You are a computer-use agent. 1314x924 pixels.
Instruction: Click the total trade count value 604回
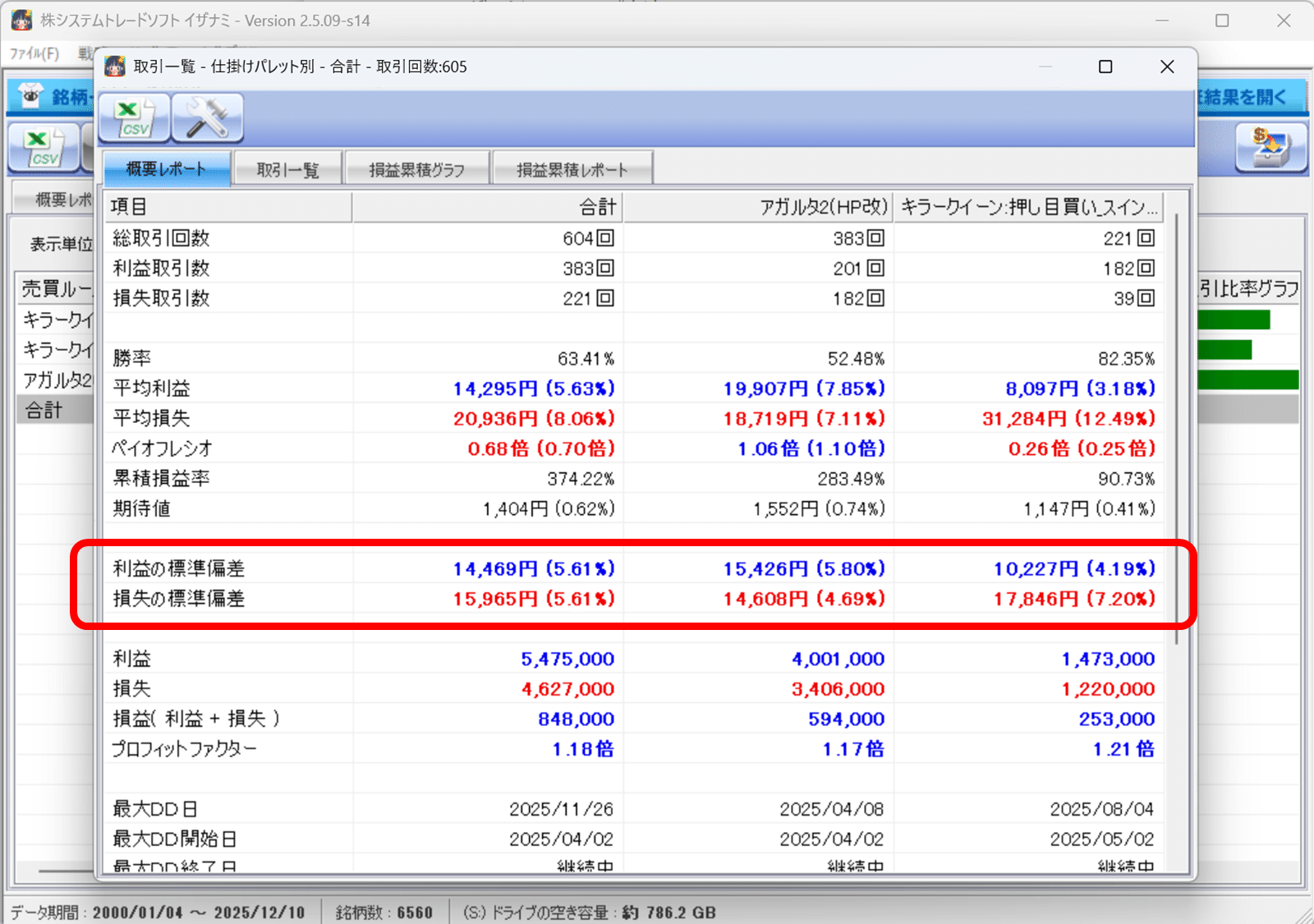click(588, 238)
